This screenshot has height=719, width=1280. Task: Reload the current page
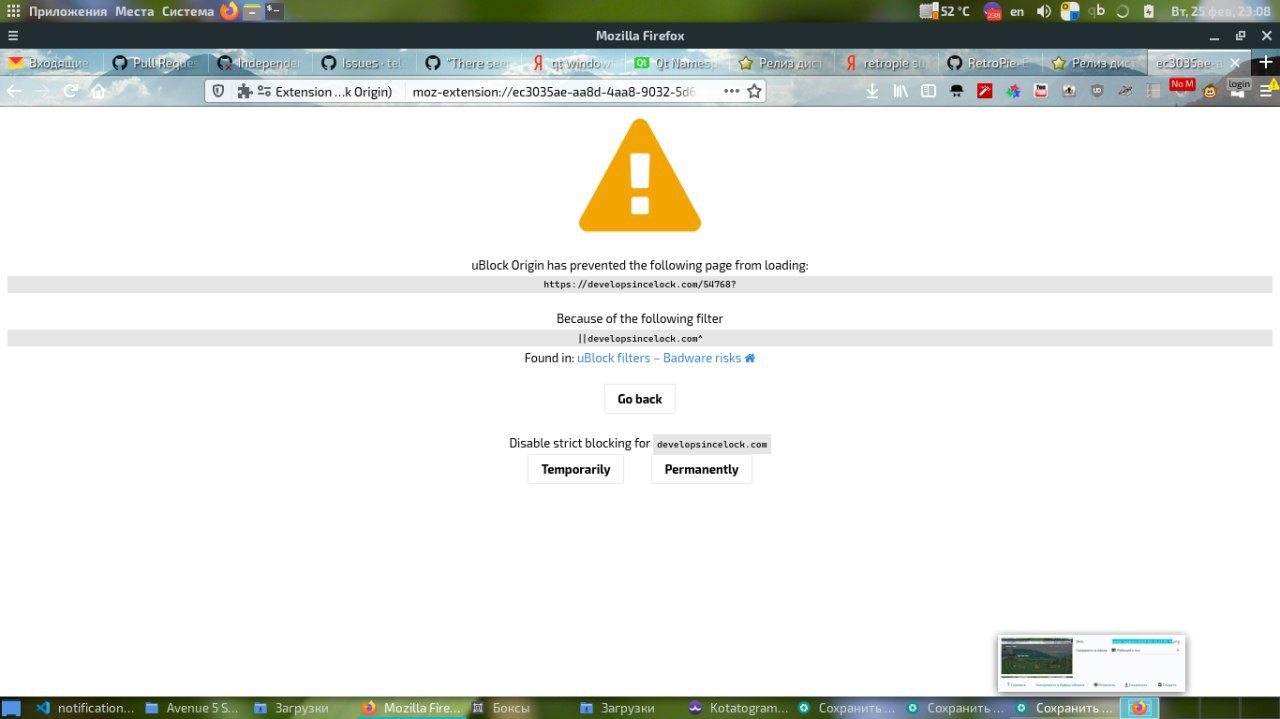[x=70, y=91]
